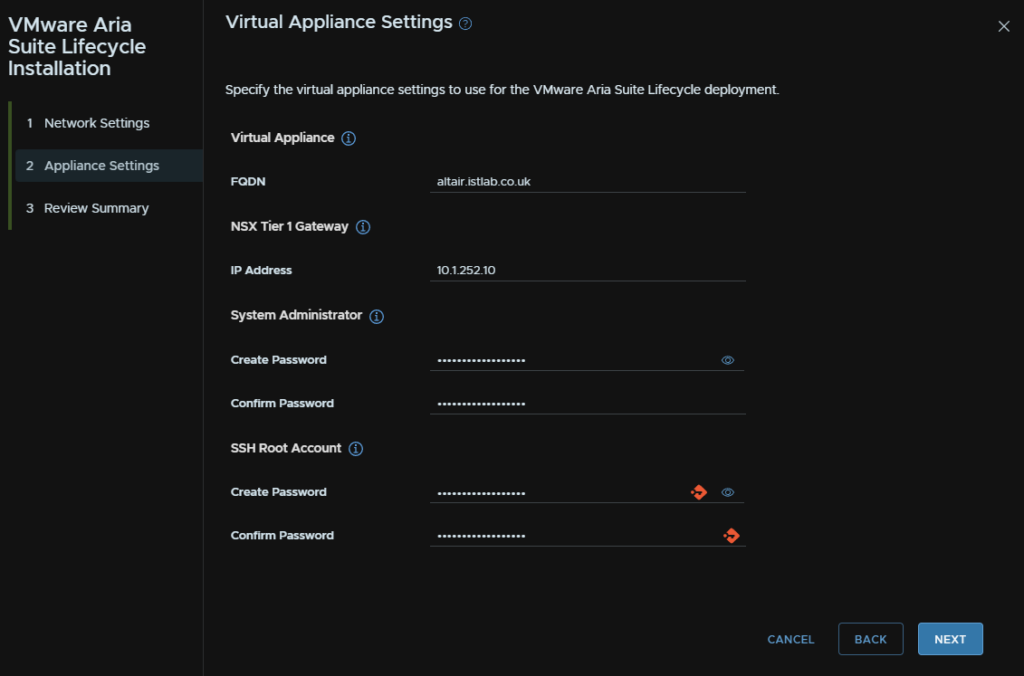
Task: Click the NEXT button
Action: 950,639
